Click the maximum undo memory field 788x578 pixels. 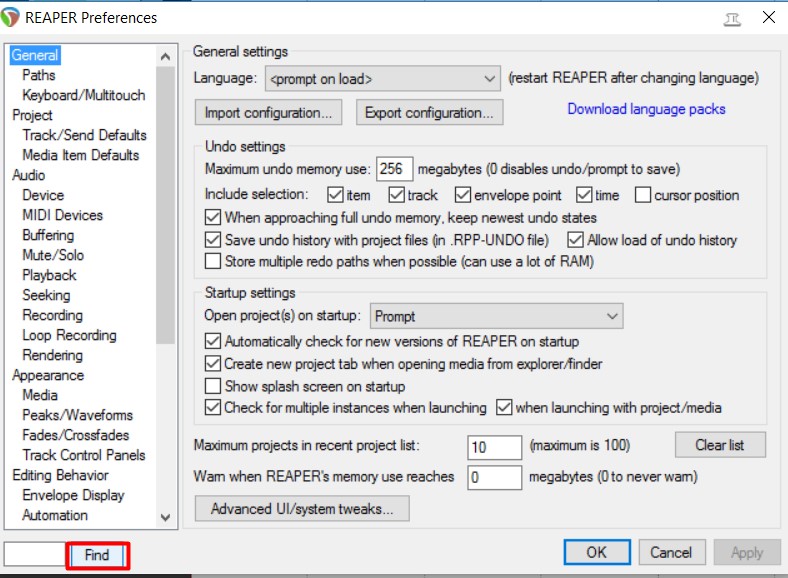[x=395, y=169]
